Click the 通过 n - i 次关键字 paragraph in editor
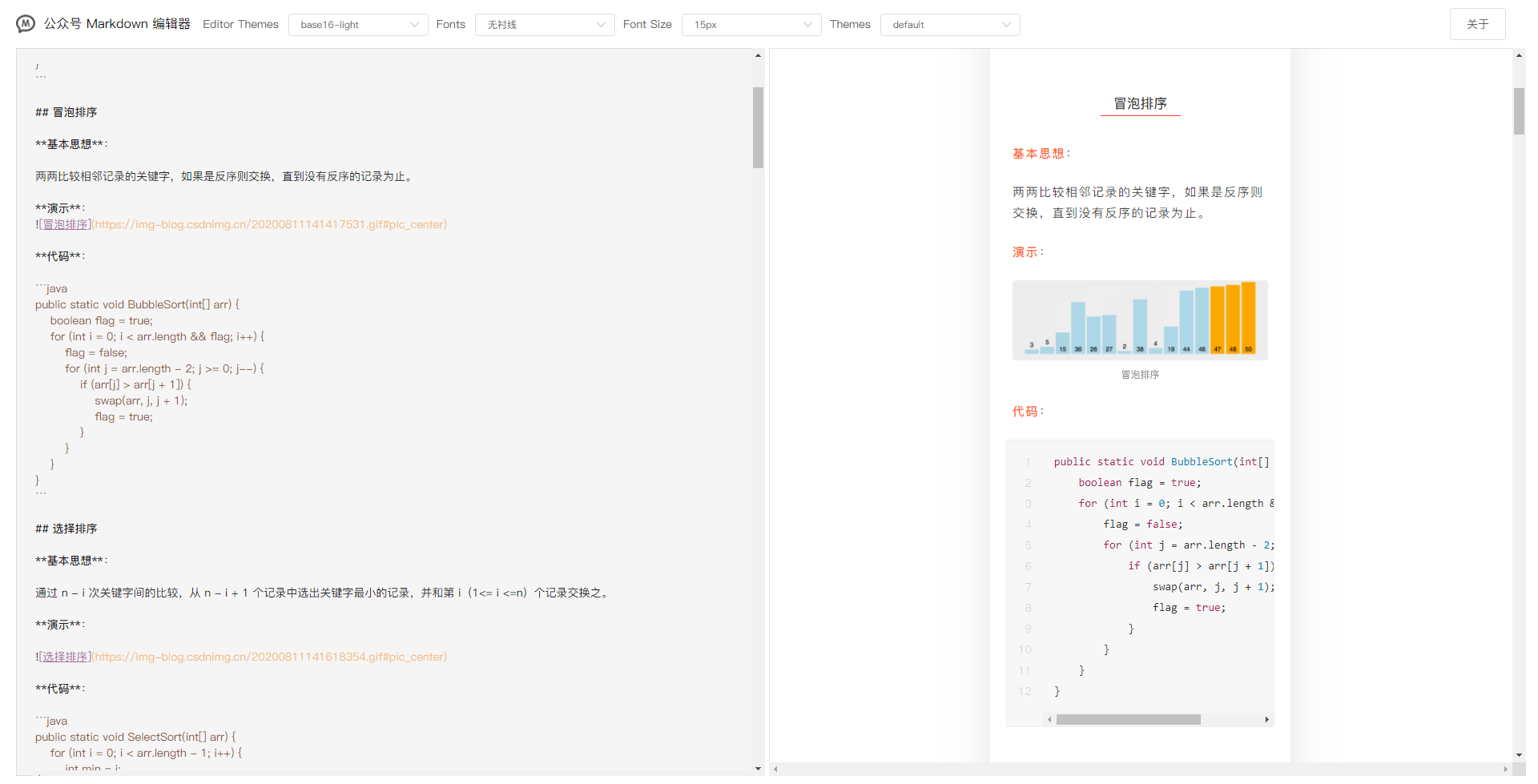The image size is (1538, 784). [324, 593]
